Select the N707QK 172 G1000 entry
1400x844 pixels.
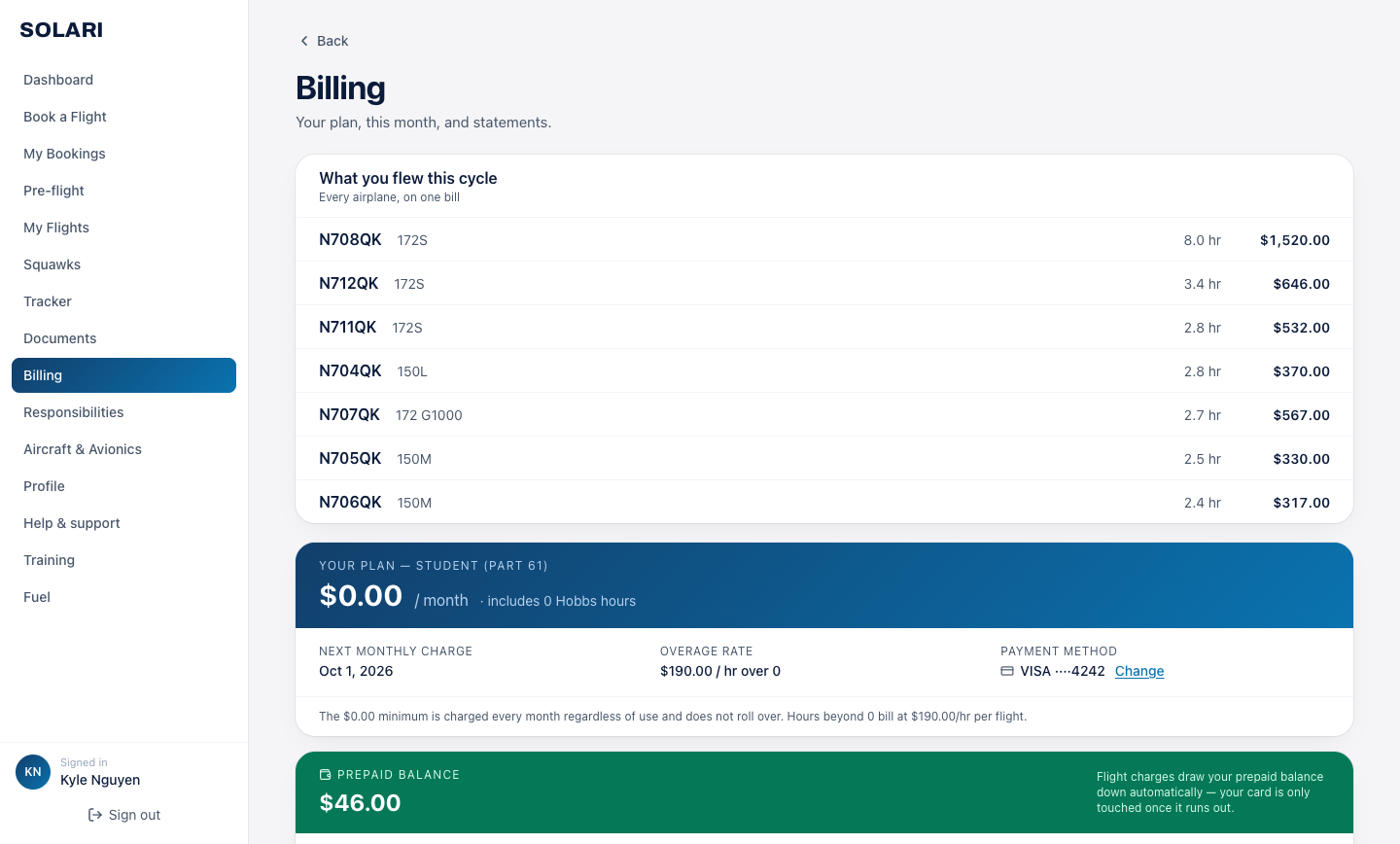[824, 414]
